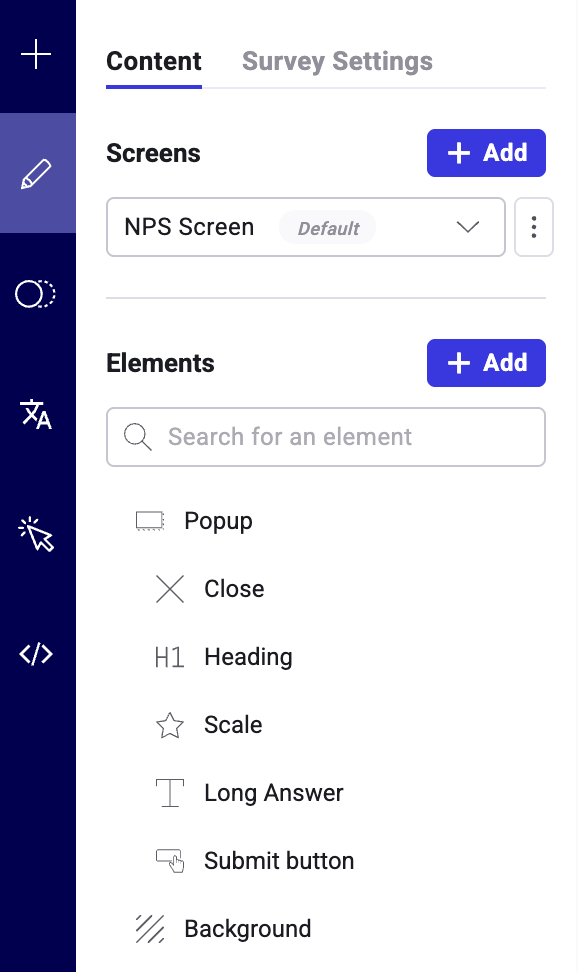Image resolution: width=578 pixels, height=972 pixels.
Task: Select the Popup element in the tree
Action: coord(218,521)
